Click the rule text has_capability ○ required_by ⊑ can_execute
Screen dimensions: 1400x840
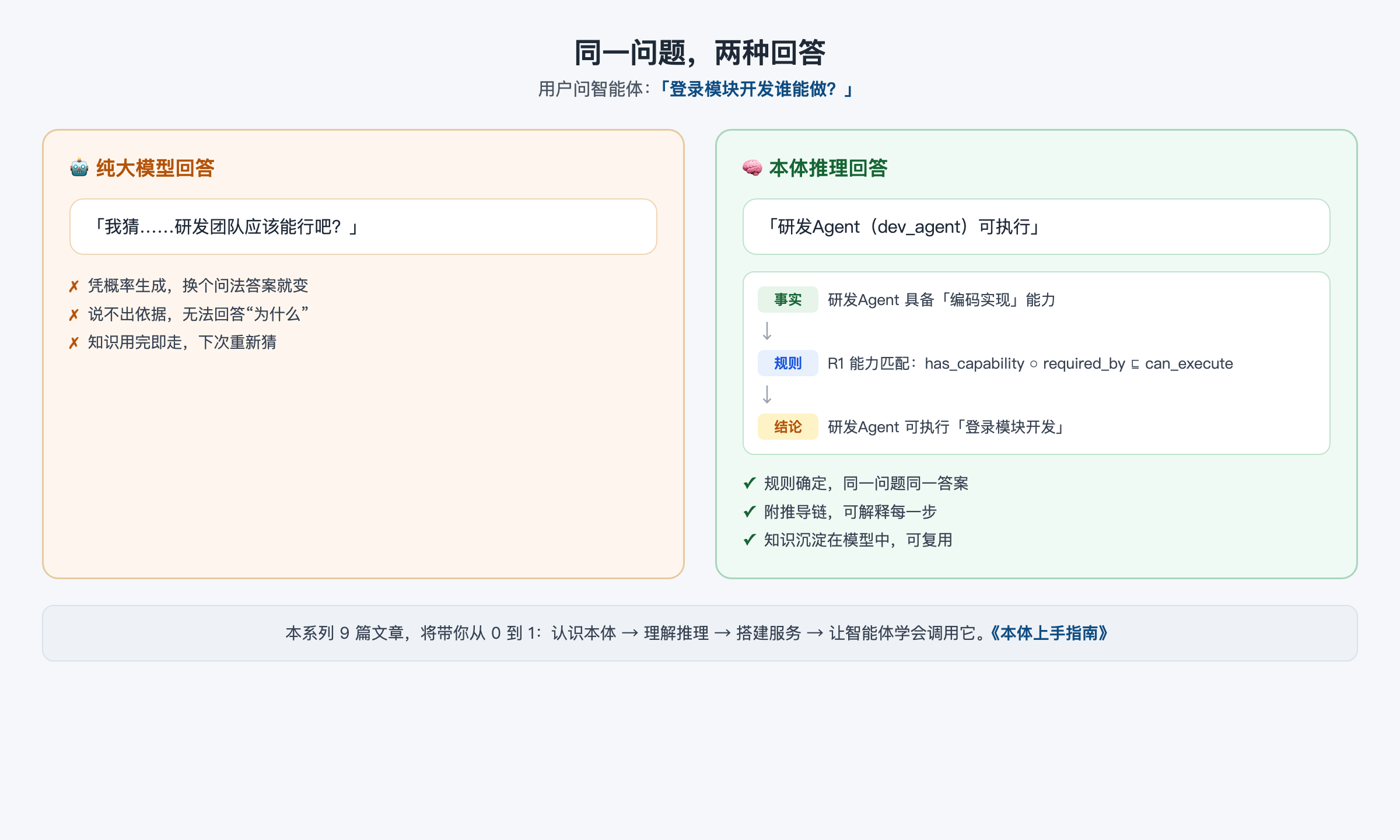[1079, 363]
